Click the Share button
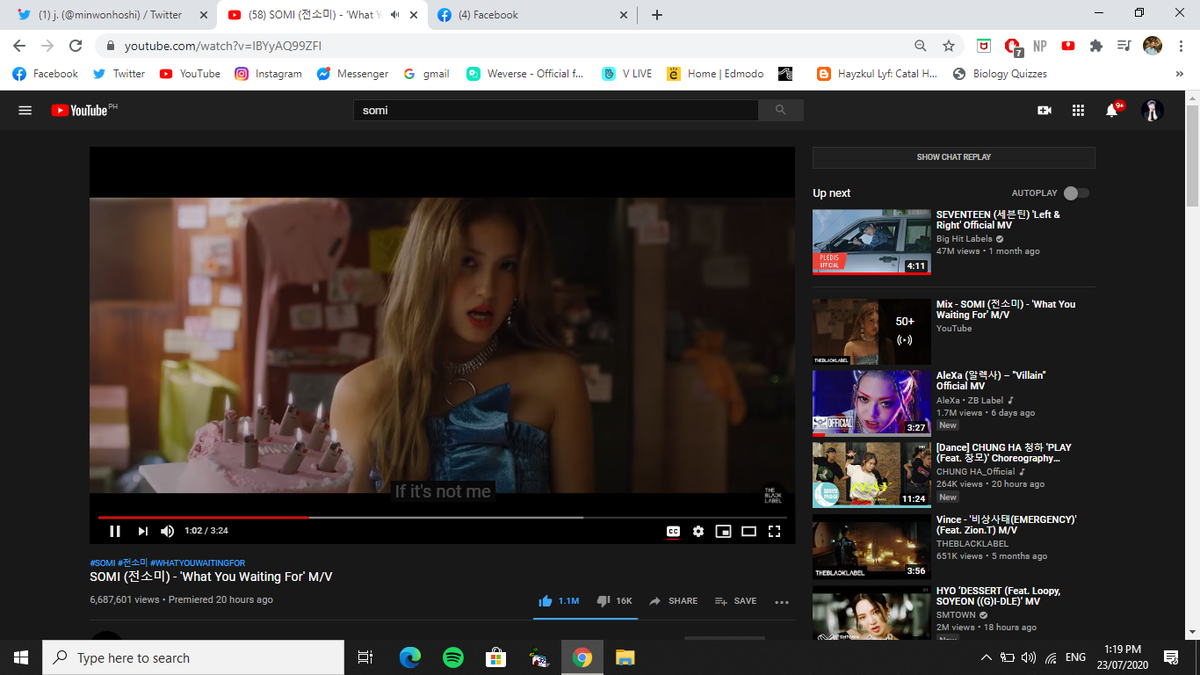The image size is (1200, 675). (x=673, y=601)
